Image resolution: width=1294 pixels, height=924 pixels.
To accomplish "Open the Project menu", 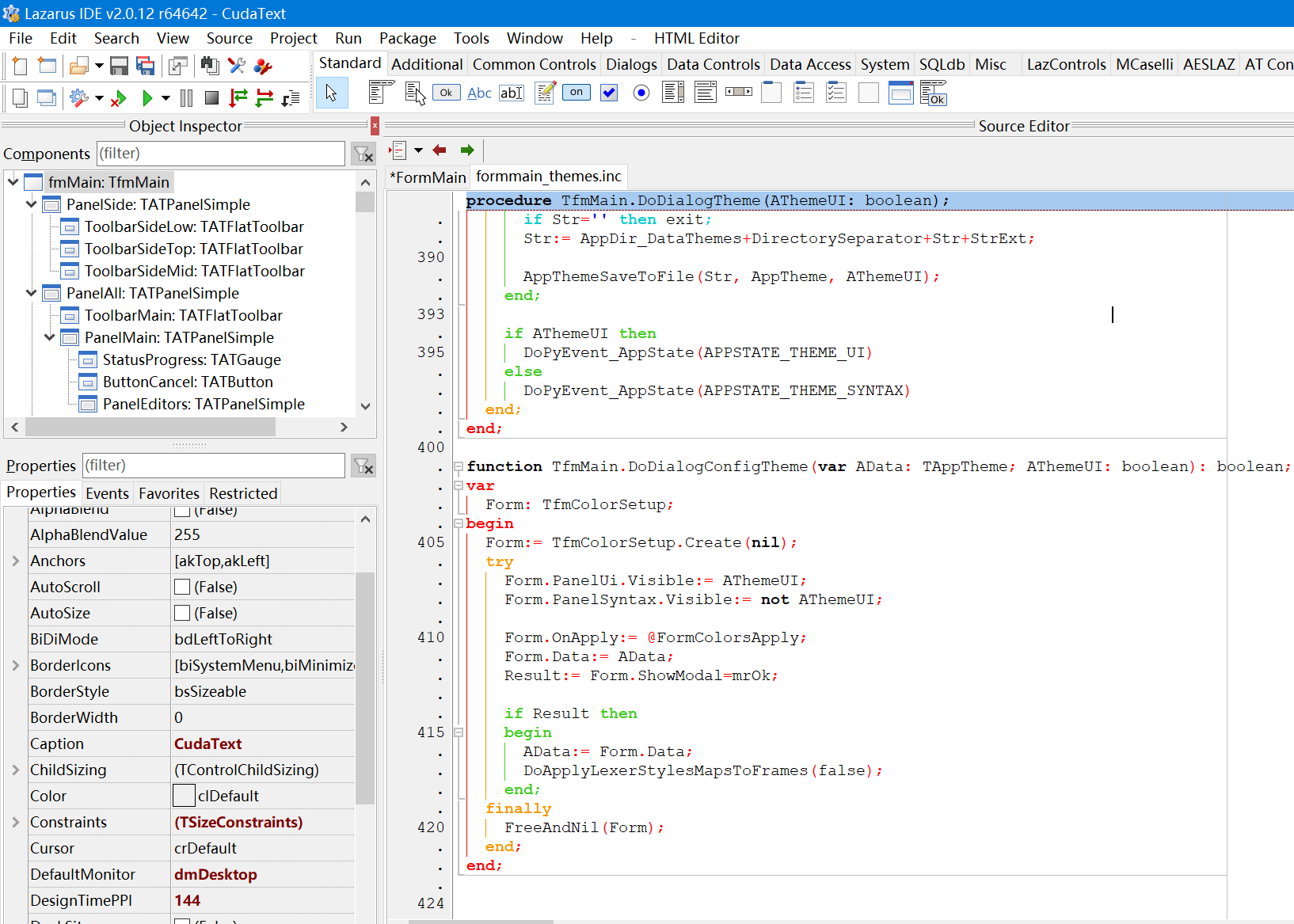I will (x=293, y=38).
